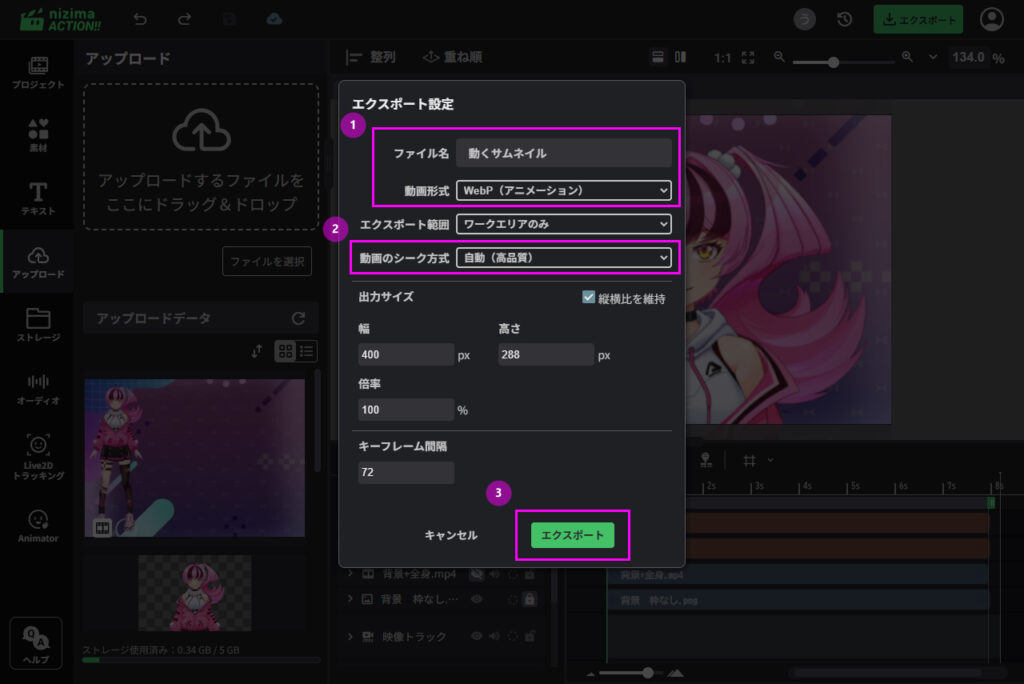Switch upload data to list view

click(307, 351)
